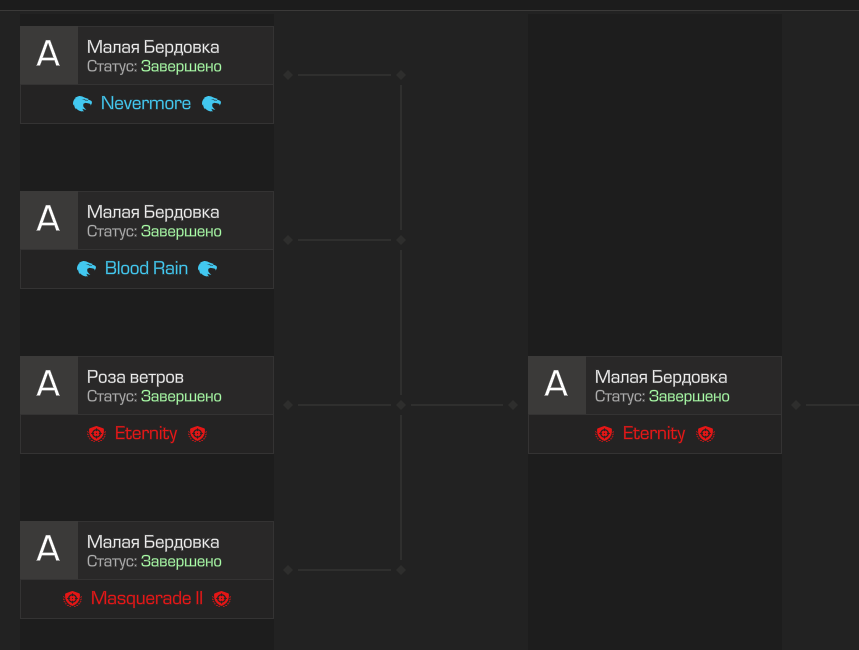Viewport: 859px width, 650px height.
Task: Click the right red emblem in the Роза ветров card
Action: point(197,433)
